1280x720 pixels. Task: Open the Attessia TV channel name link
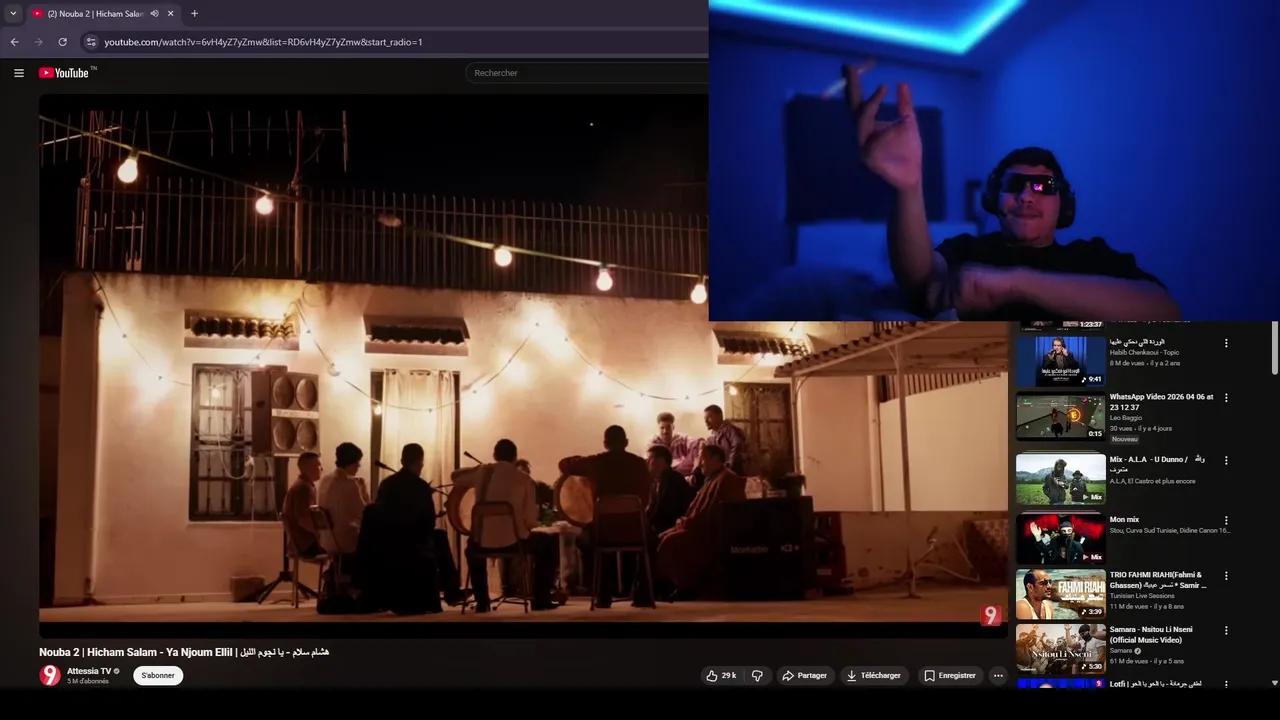click(x=89, y=671)
